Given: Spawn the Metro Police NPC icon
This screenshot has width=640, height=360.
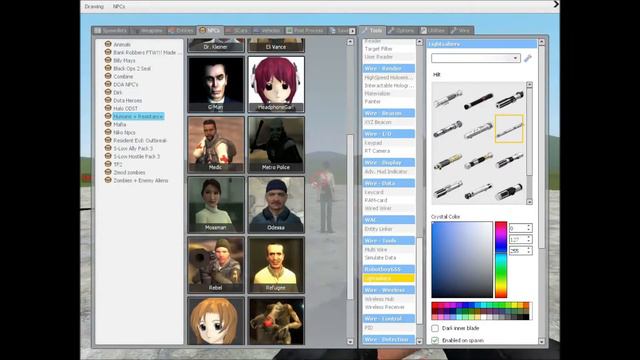Looking at the screenshot, I should pos(276,144).
